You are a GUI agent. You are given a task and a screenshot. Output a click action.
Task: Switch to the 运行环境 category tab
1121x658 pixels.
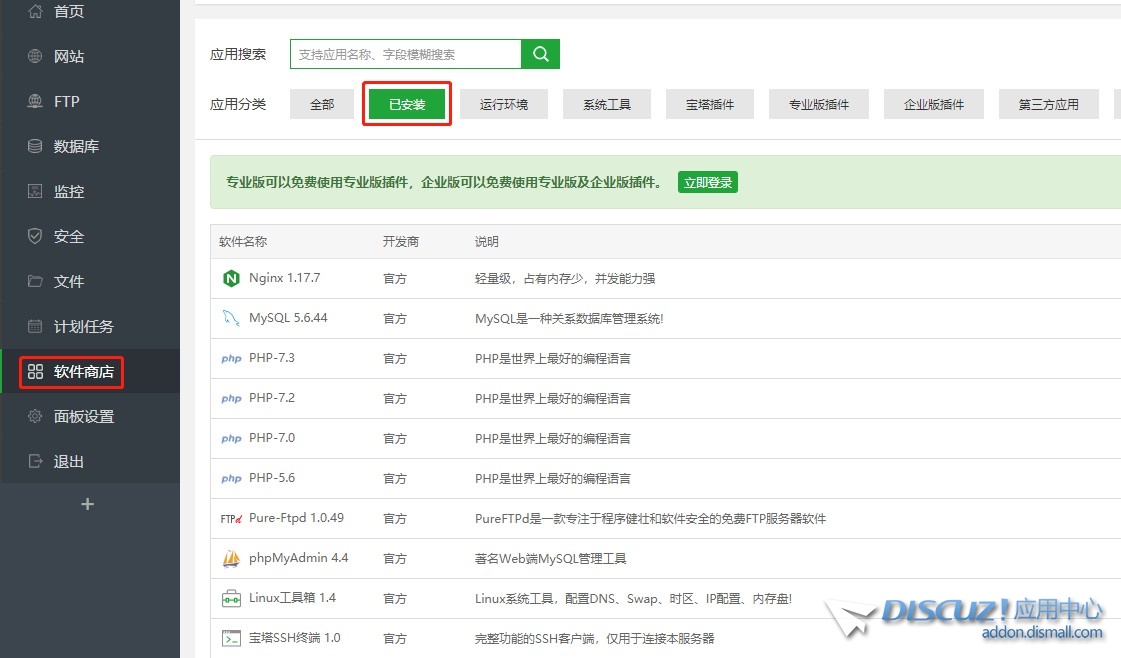(504, 104)
